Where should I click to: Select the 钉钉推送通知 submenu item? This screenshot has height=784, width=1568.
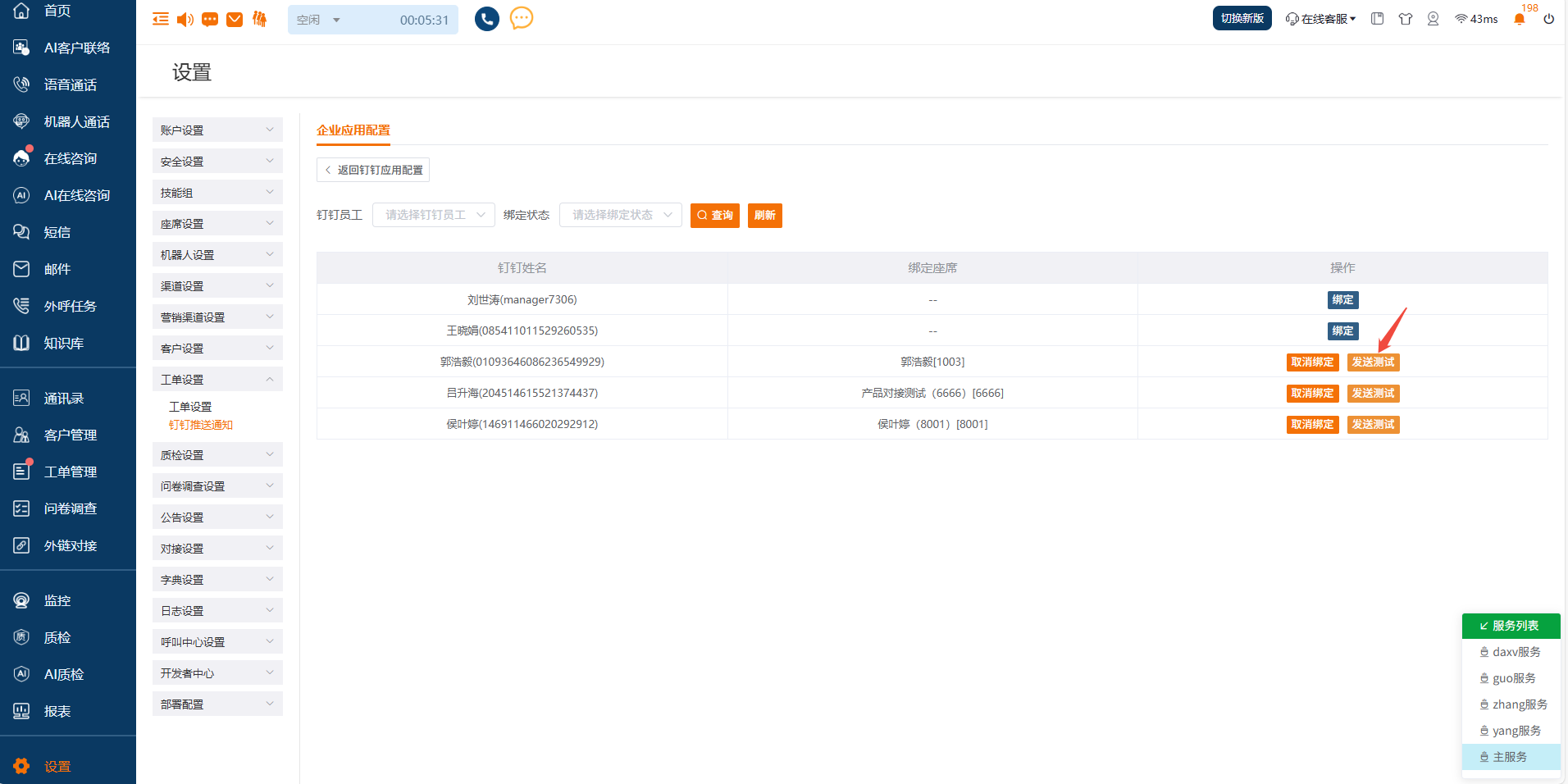201,425
